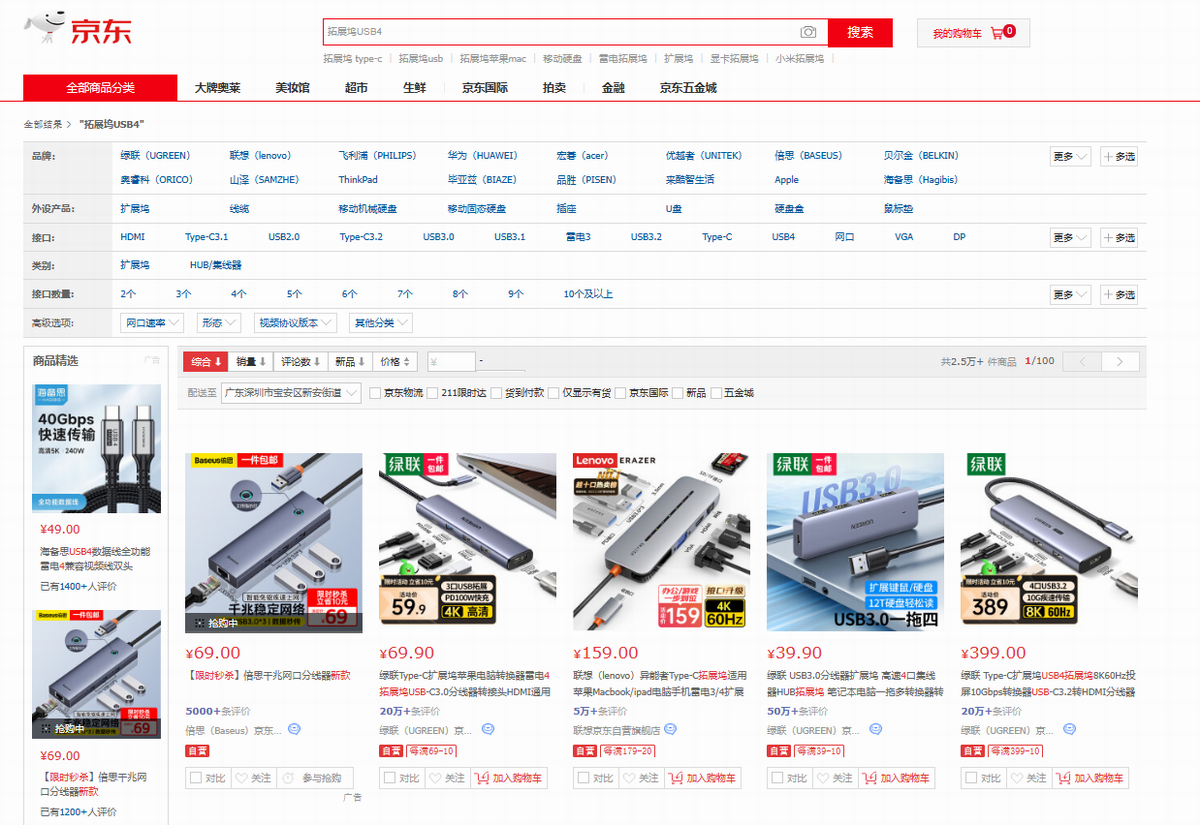This screenshot has height=825, width=1200.
Task: Add ¥39.90 UGREEN hub to cart
Action: pos(896,778)
